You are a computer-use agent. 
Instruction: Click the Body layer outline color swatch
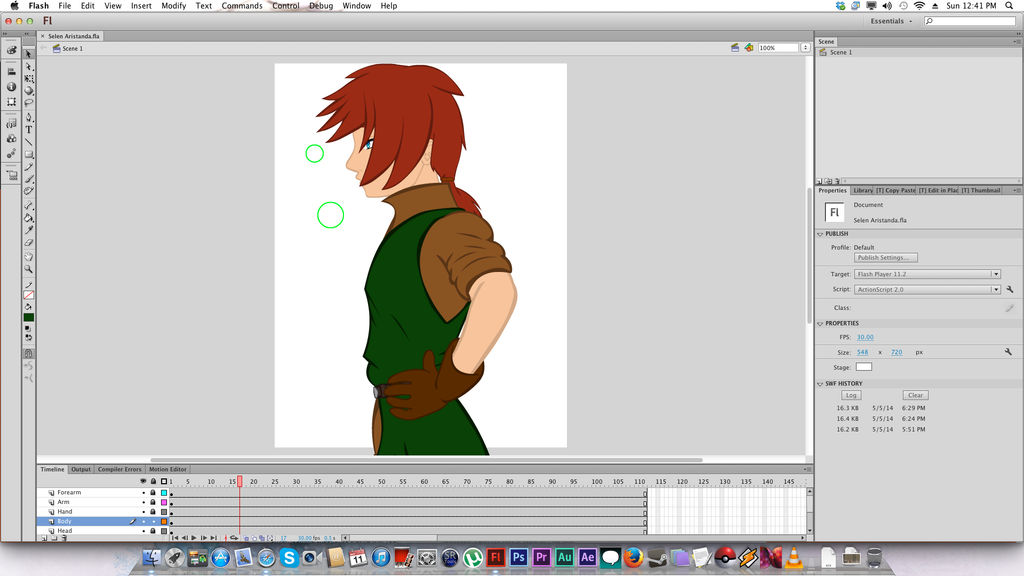coord(164,522)
